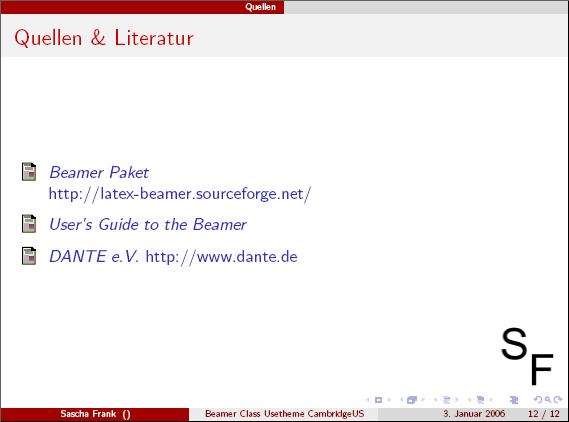Click the search magnifier navigation icon

coord(548,400)
